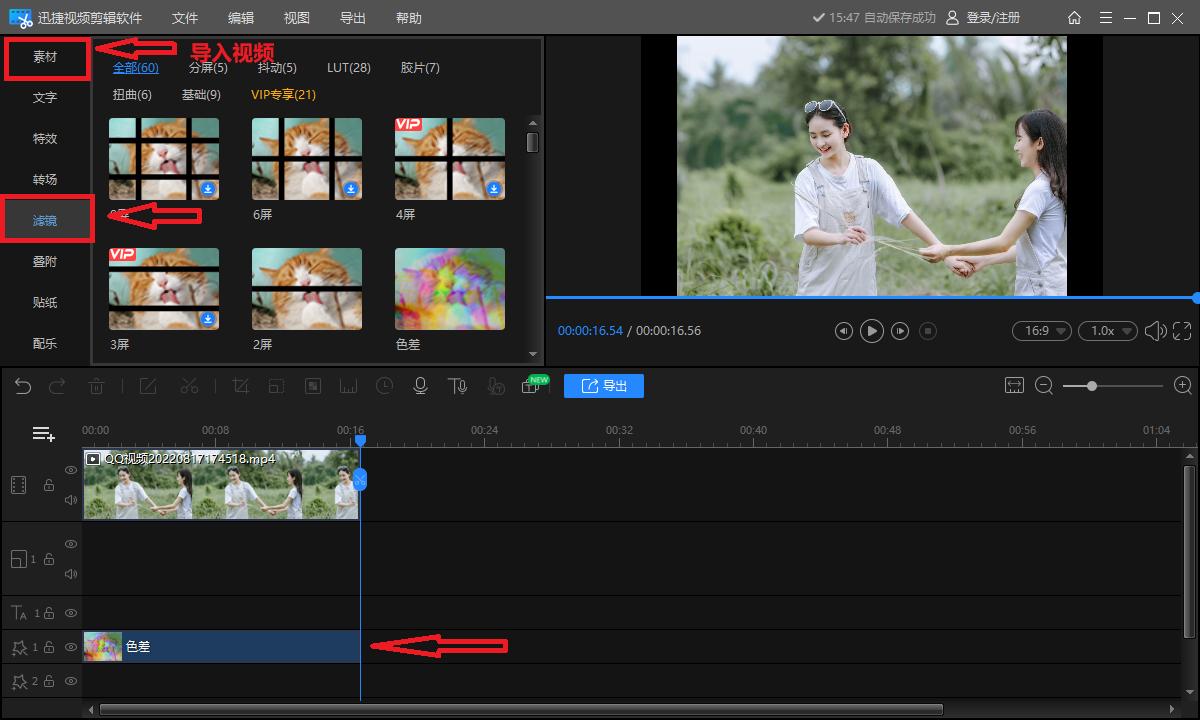Viewport: 1200px width, 720px height.
Task: Select the scissors split tool
Action: point(189,385)
